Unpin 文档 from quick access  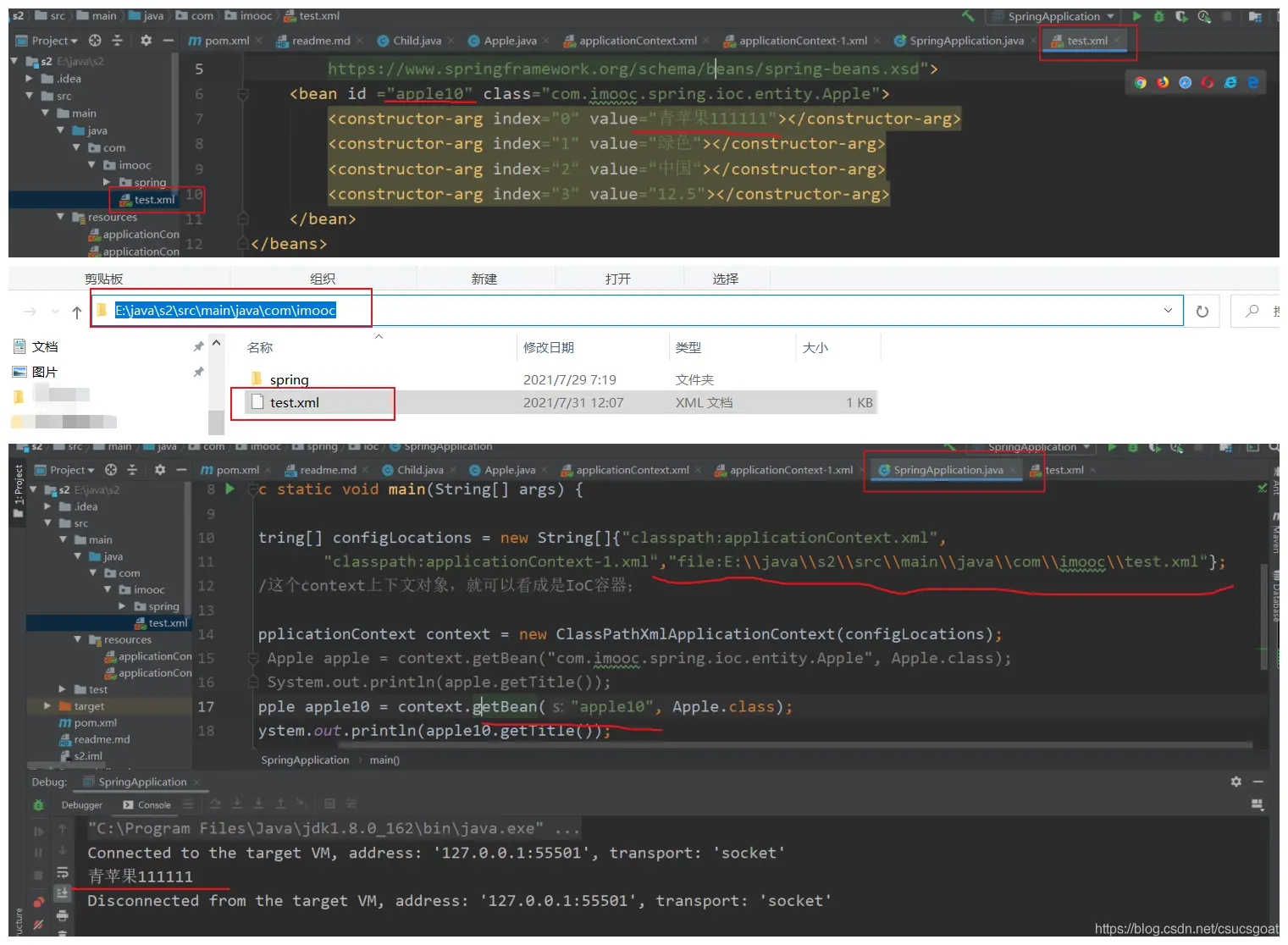coord(198,346)
